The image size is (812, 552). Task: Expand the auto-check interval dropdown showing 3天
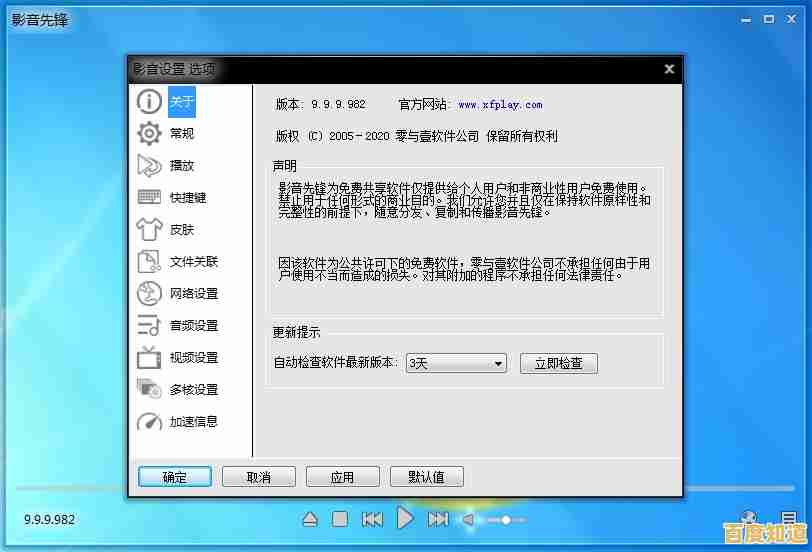pyautogui.click(x=456, y=363)
